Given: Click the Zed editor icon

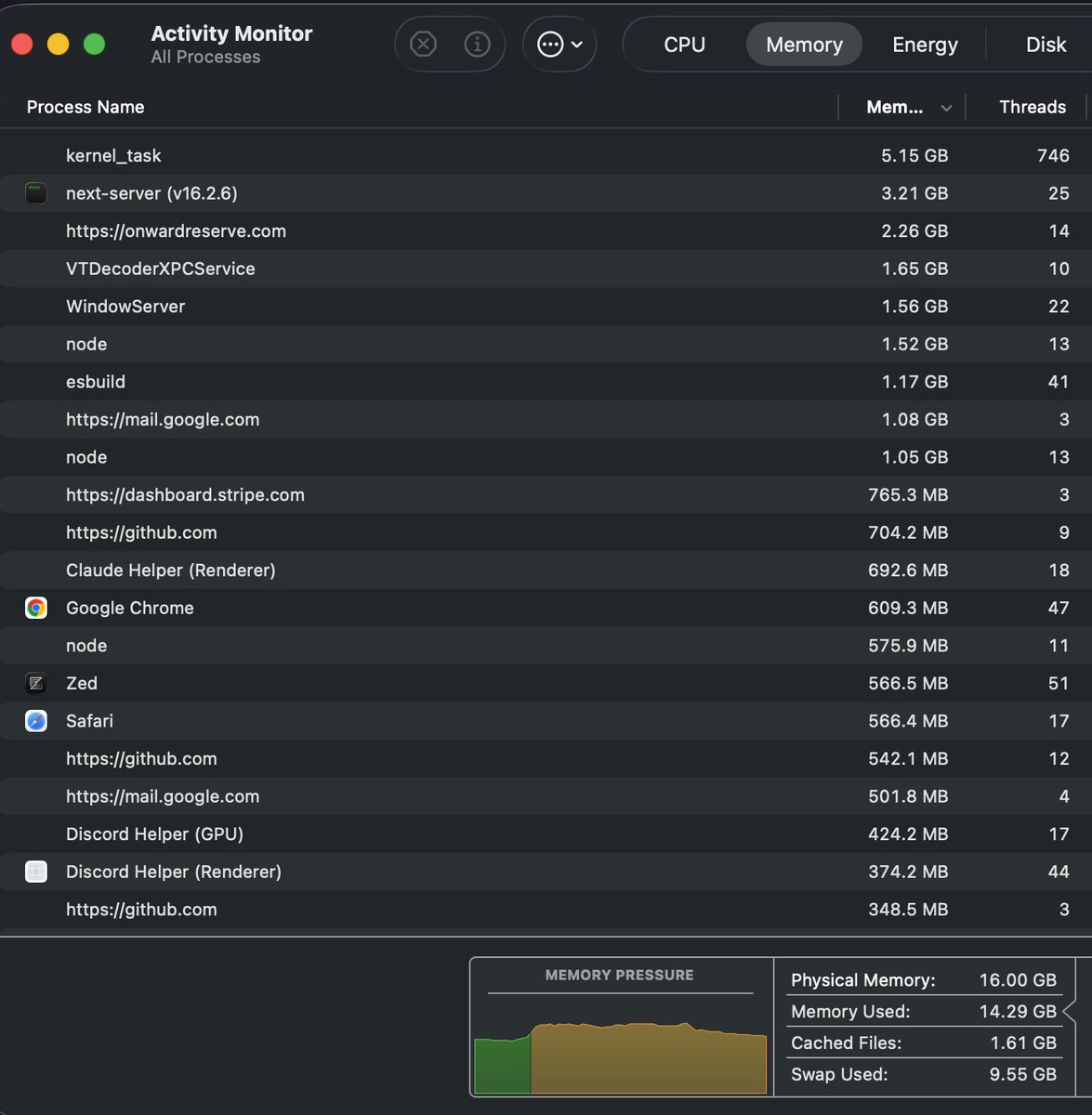Looking at the screenshot, I should [x=36, y=683].
